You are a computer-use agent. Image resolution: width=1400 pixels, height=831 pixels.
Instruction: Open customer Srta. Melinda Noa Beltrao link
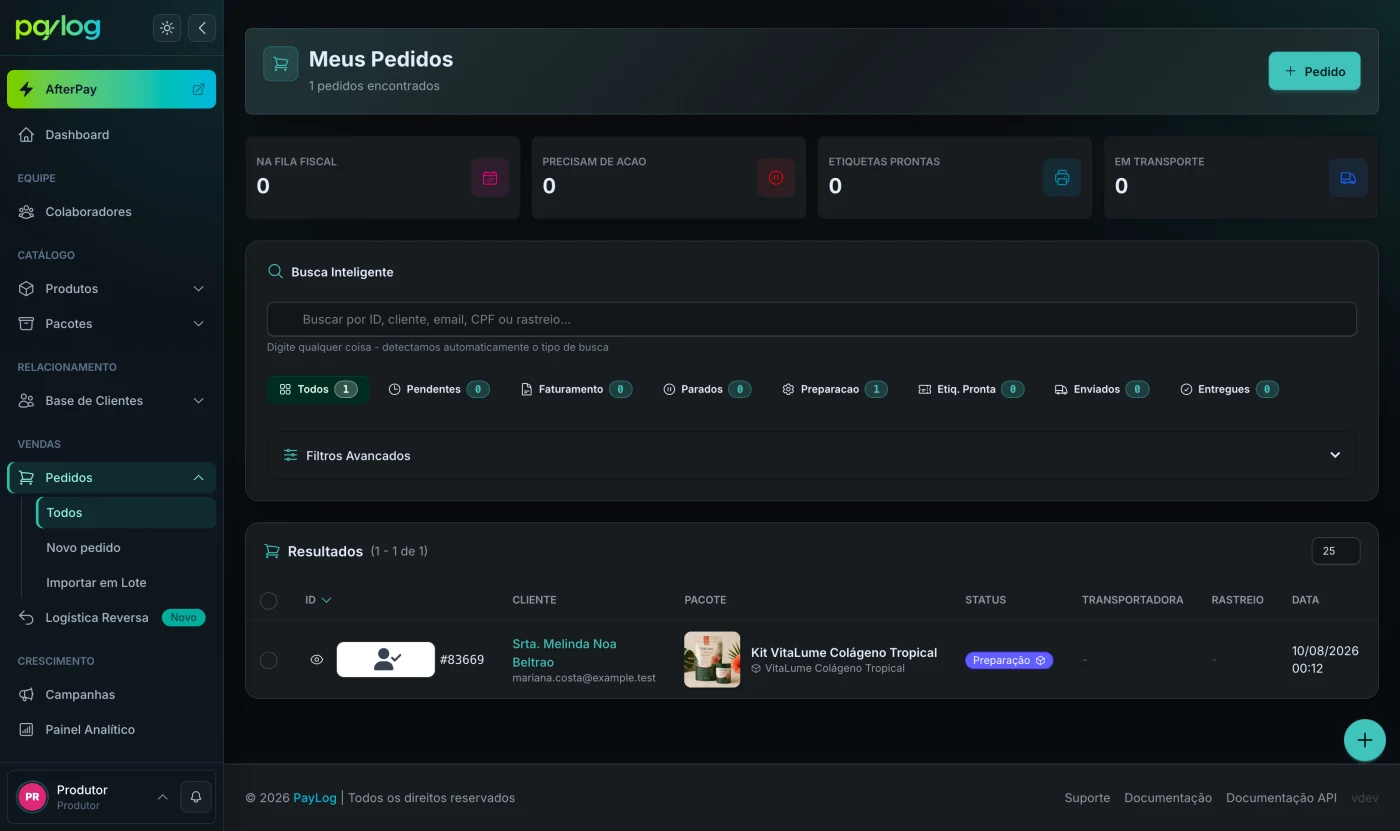pos(564,653)
